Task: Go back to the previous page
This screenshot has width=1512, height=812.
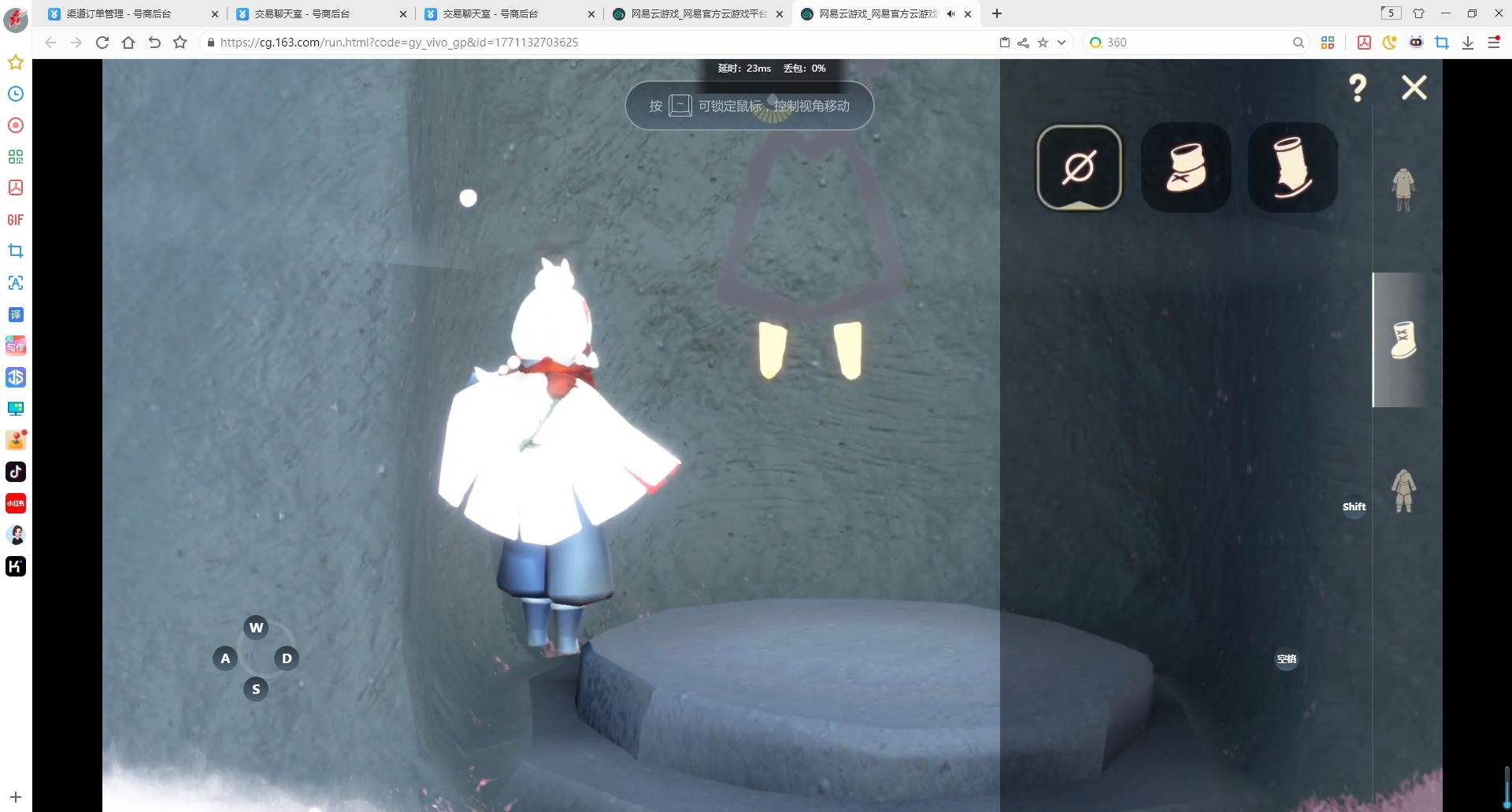Action: coord(50,43)
